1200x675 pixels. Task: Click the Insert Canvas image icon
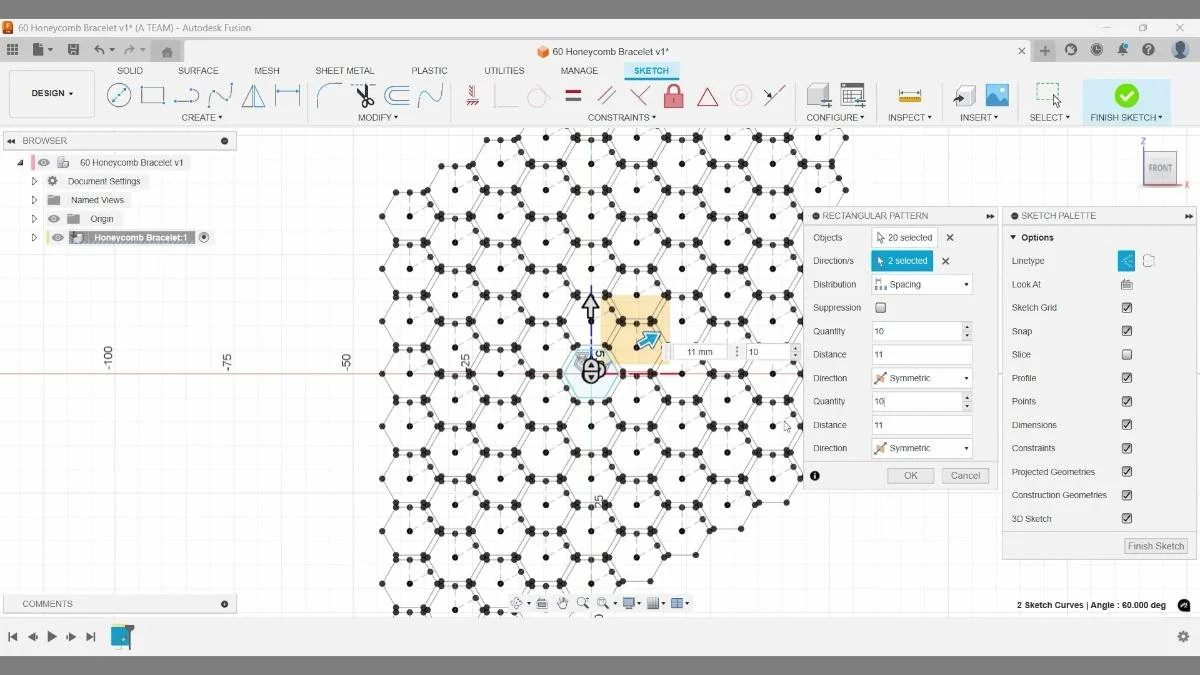coord(996,93)
